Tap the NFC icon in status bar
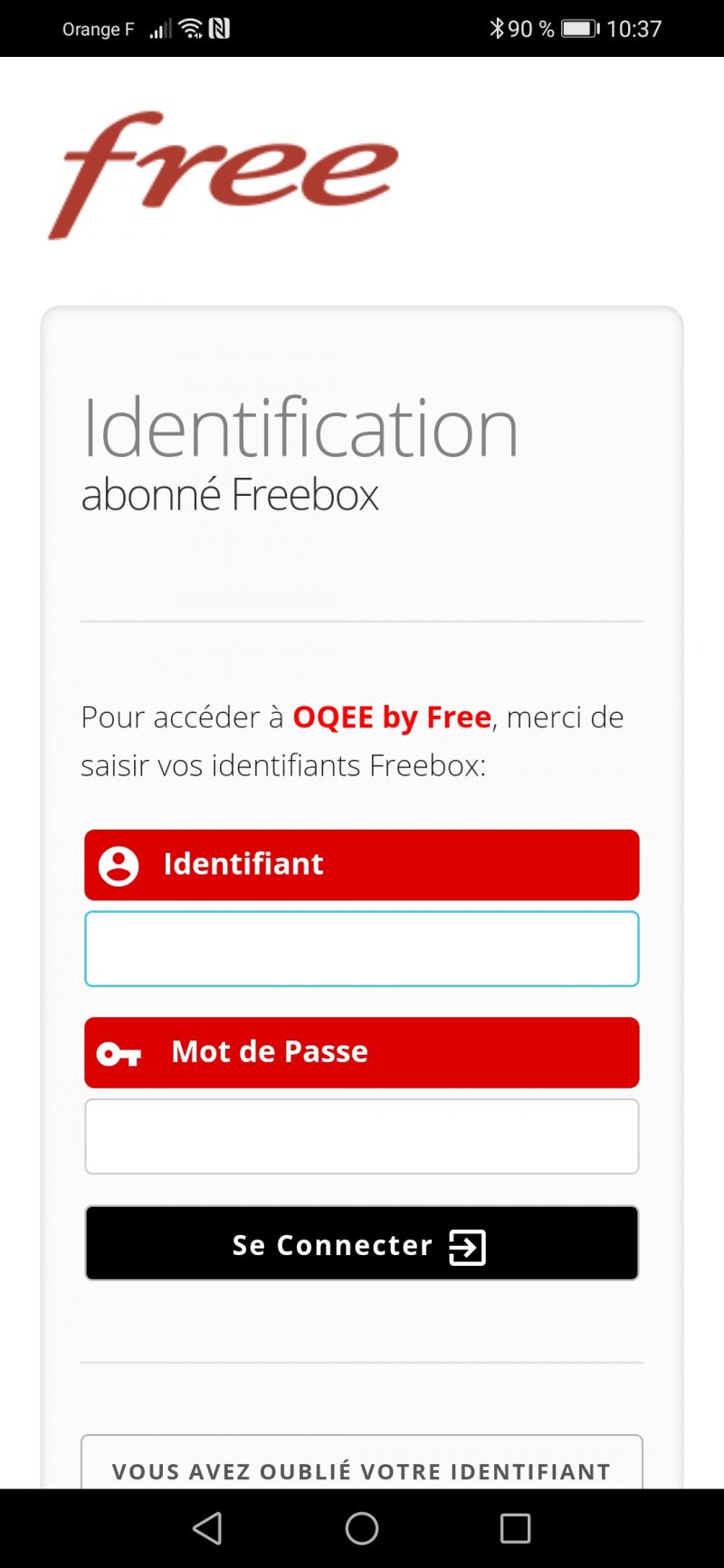The image size is (724, 1568). click(219, 29)
